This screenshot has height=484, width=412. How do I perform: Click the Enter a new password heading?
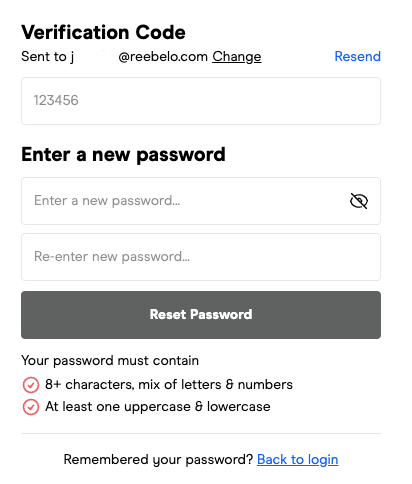tap(123, 155)
